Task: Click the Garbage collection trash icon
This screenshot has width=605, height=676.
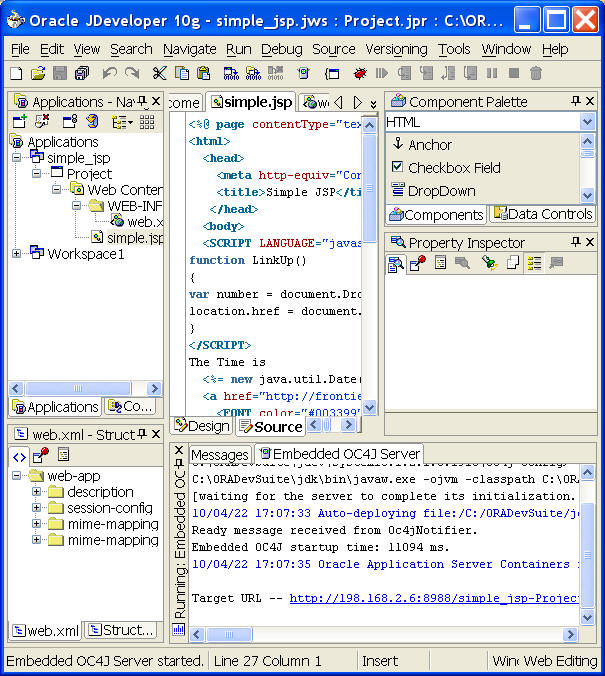Action: (536, 73)
